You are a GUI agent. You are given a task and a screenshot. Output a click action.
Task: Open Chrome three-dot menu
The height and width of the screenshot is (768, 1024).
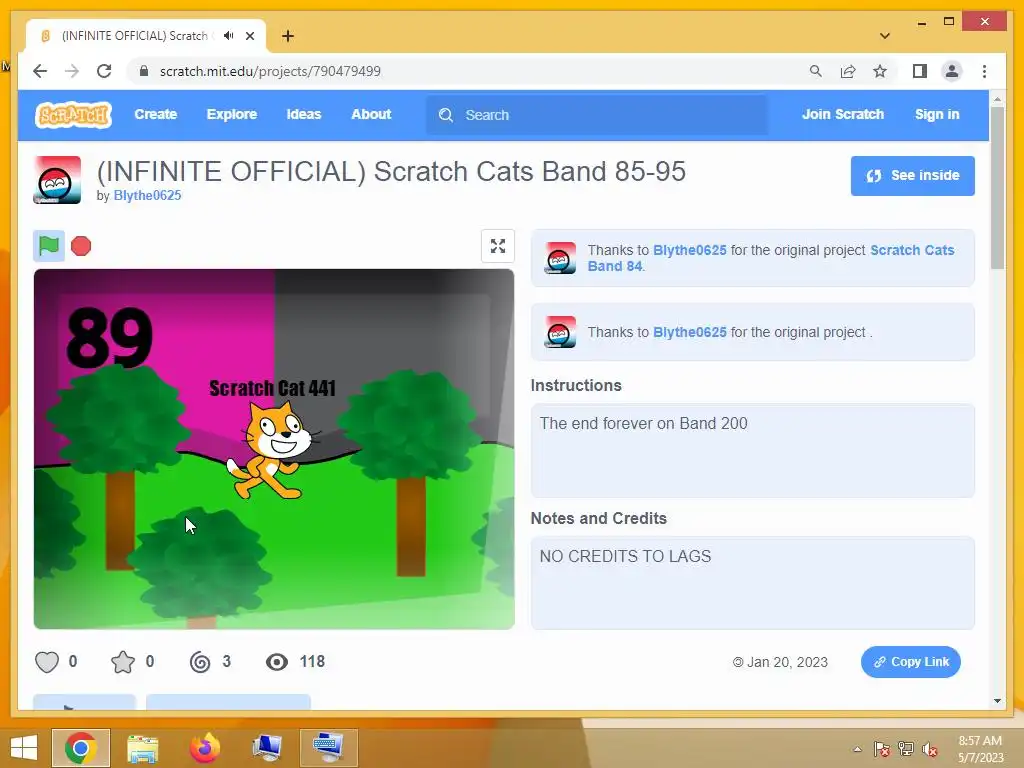(984, 71)
